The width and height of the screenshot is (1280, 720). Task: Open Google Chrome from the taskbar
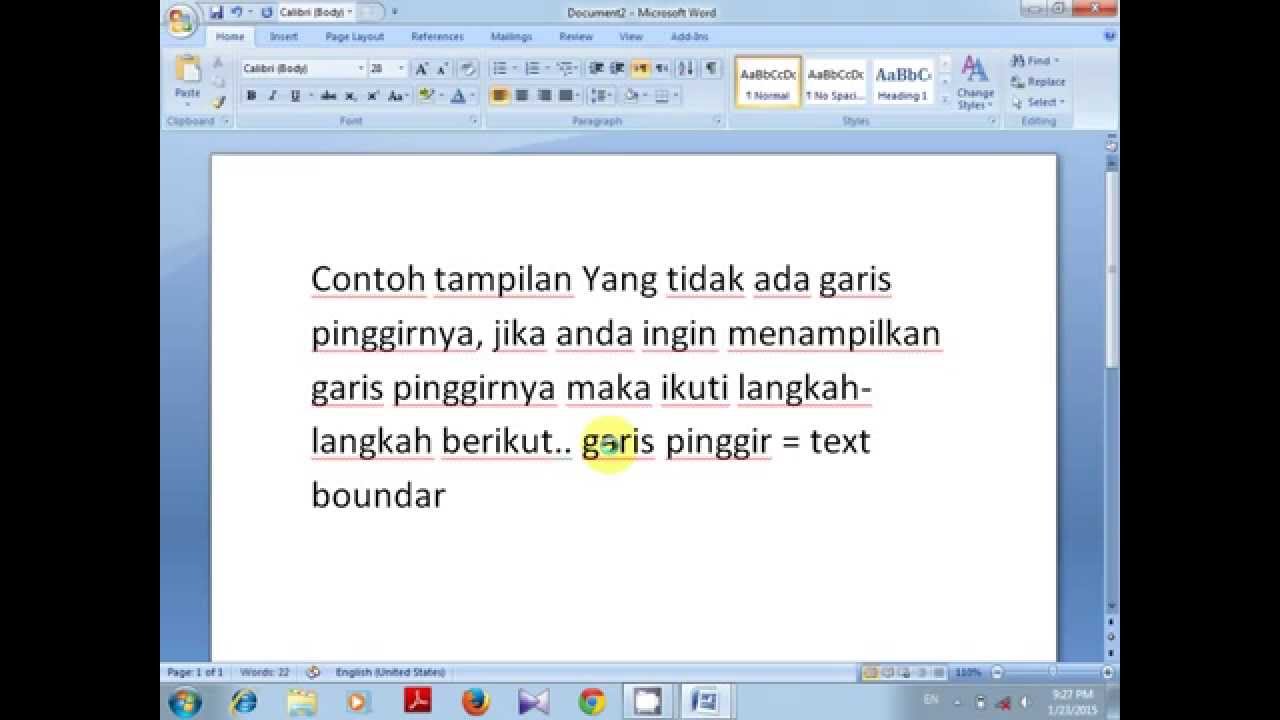(591, 702)
